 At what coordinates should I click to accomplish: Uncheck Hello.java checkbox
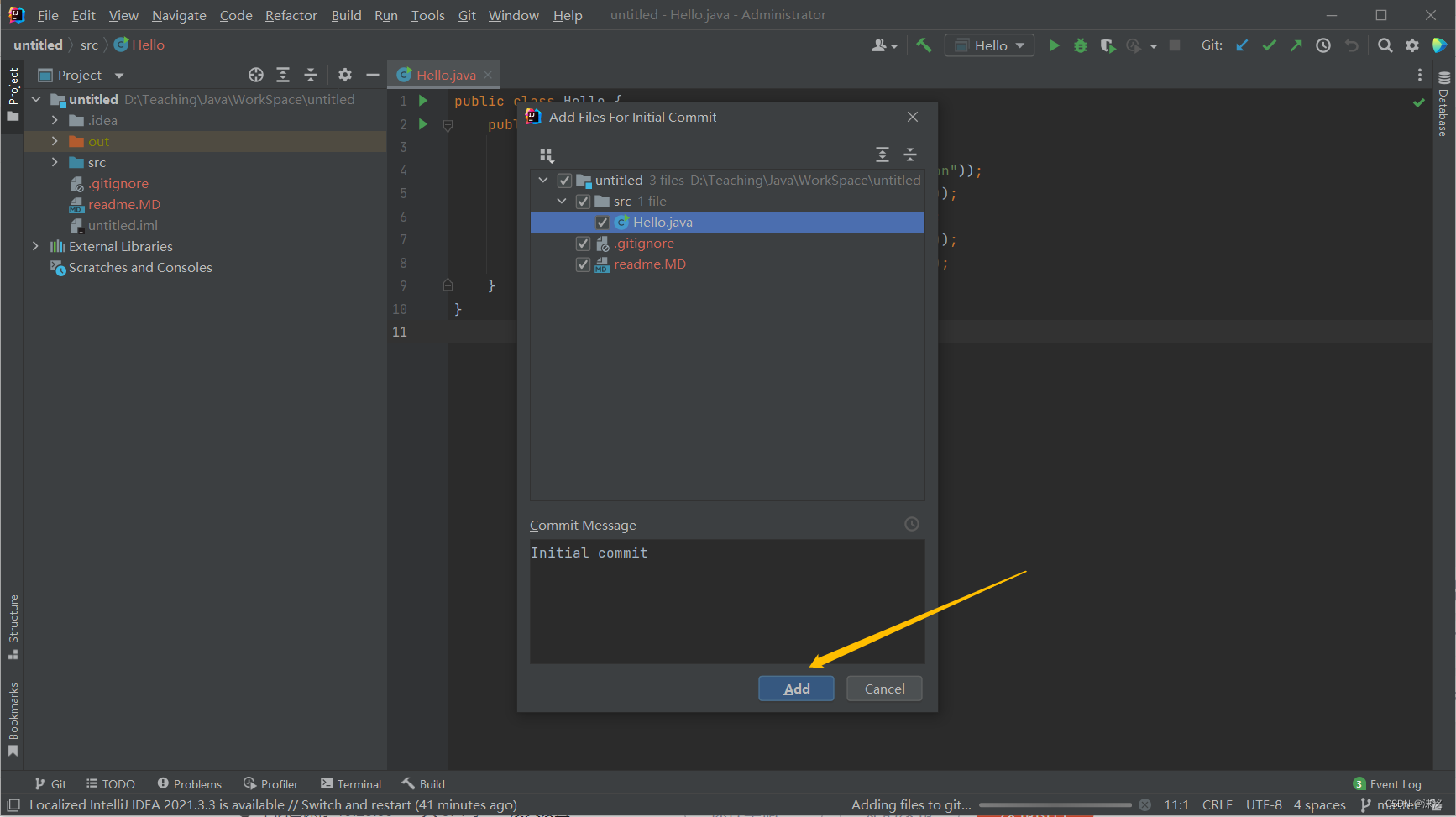click(x=602, y=223)
